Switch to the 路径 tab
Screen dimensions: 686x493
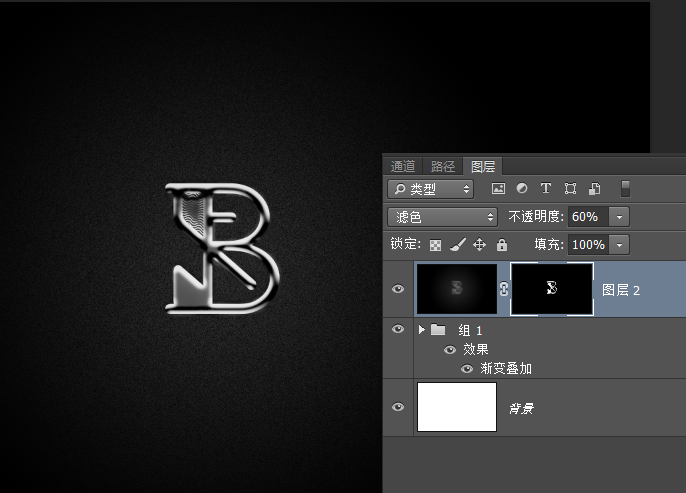[443, 166]
